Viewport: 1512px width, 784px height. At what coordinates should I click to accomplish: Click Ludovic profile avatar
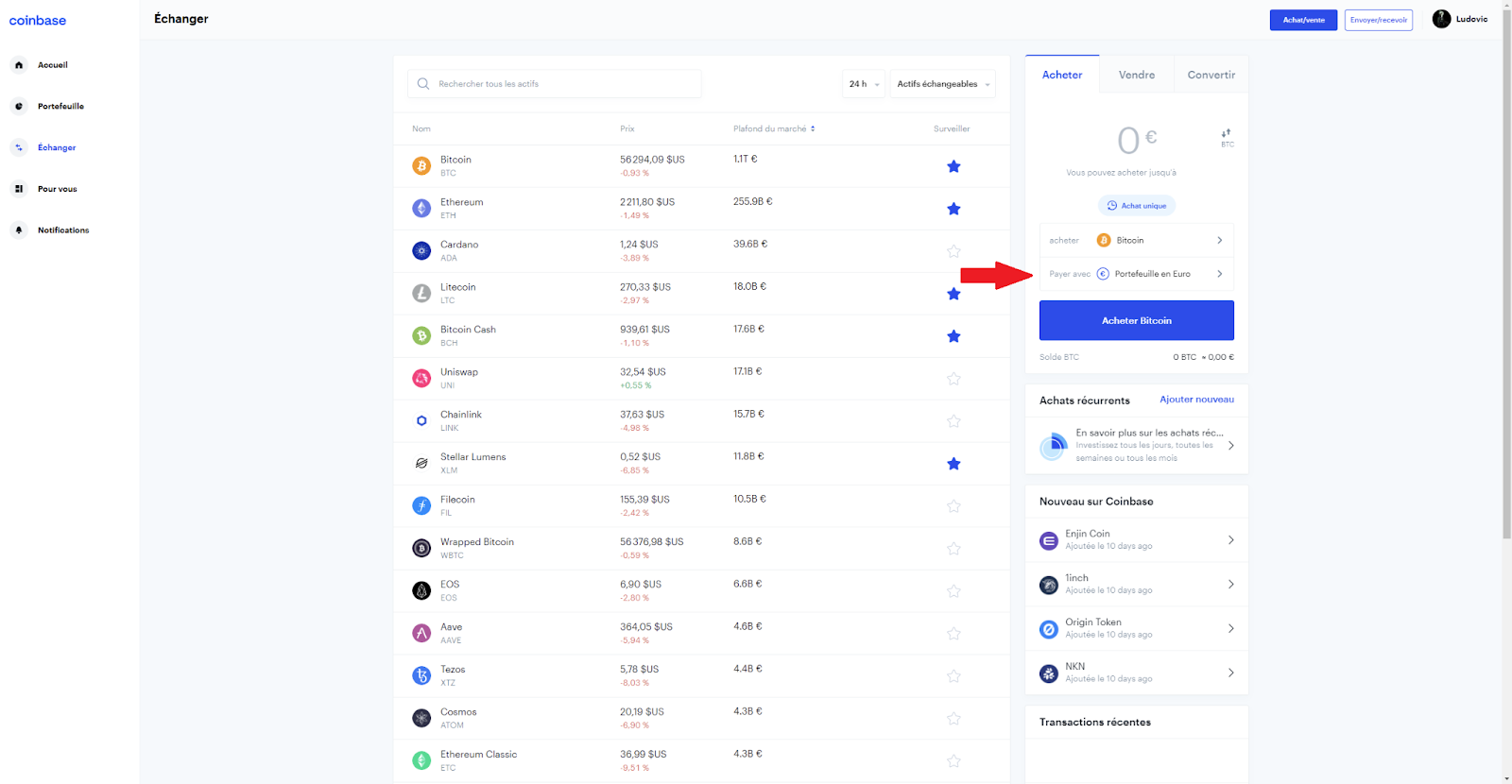pos(1441,19)
